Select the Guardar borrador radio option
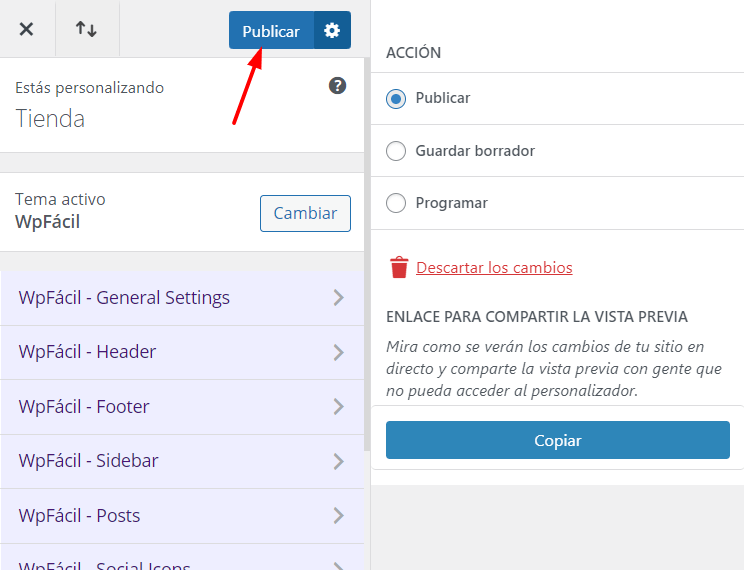Viewport: 744px width, 570px height. (x=396, y=151)
